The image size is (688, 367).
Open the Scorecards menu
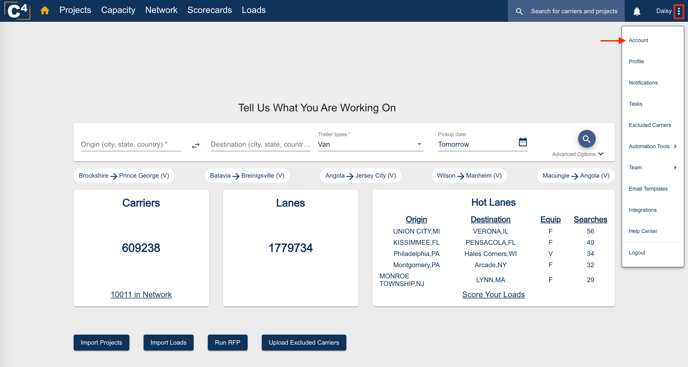coord(209,10)
